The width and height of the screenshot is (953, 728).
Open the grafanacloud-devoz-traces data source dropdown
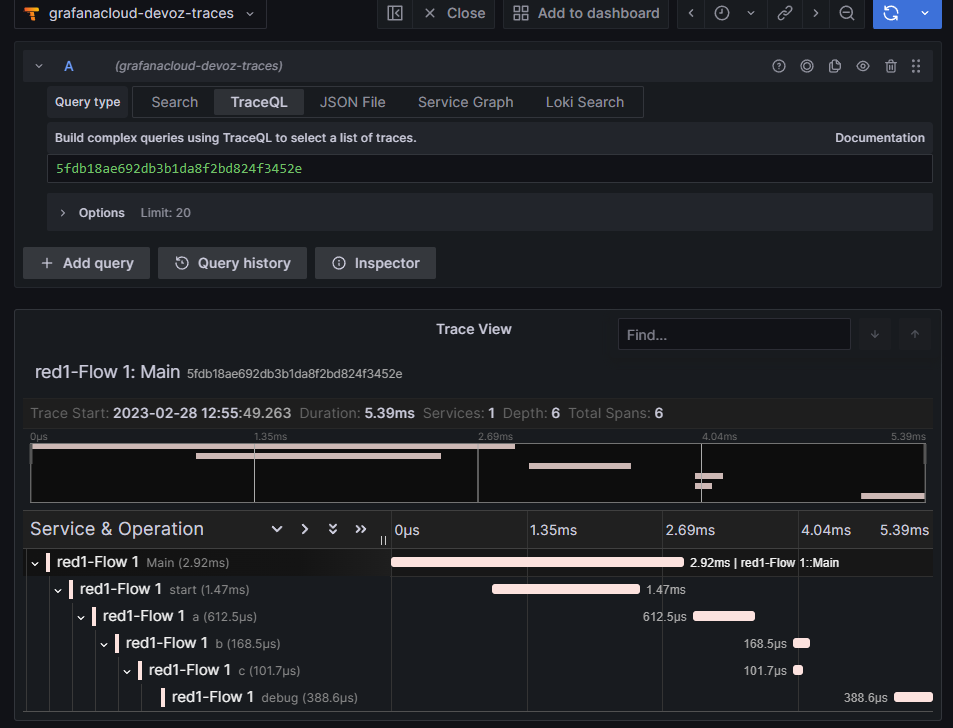click(x=141, y=14)
